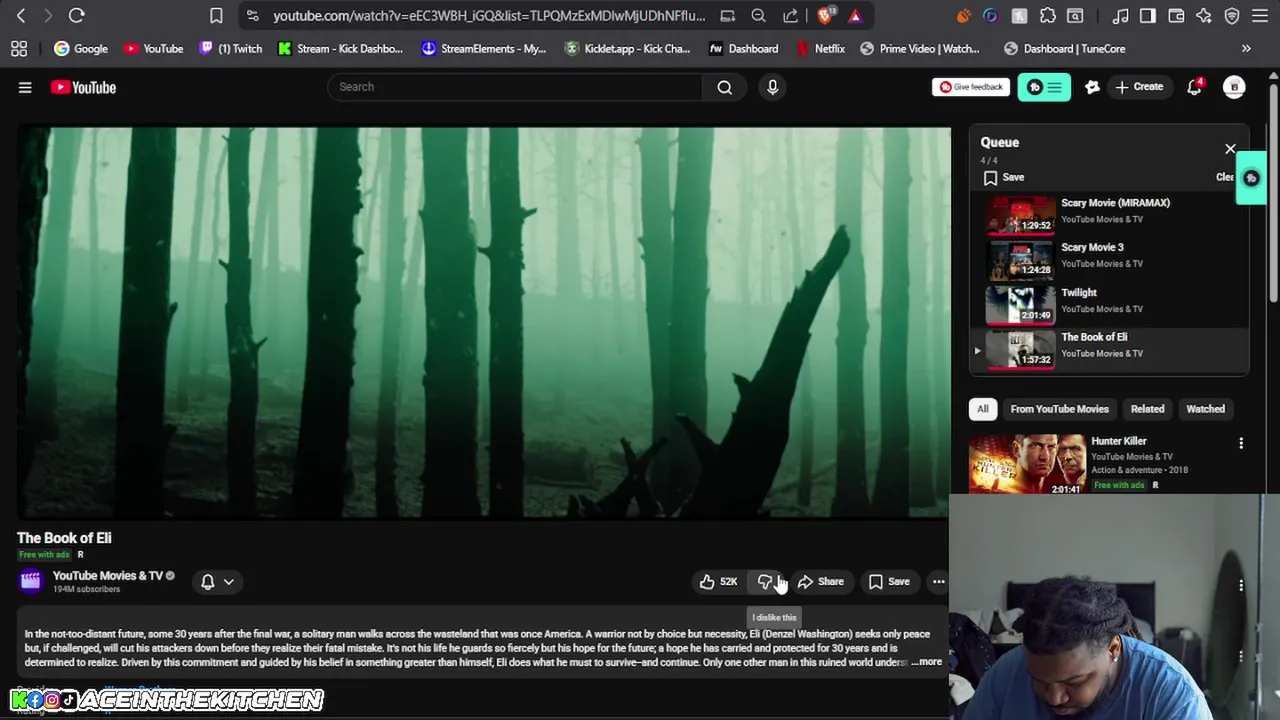Open the Leo AI sparkle icon
Screen dimensions: 1280x720
(1204, 15)
